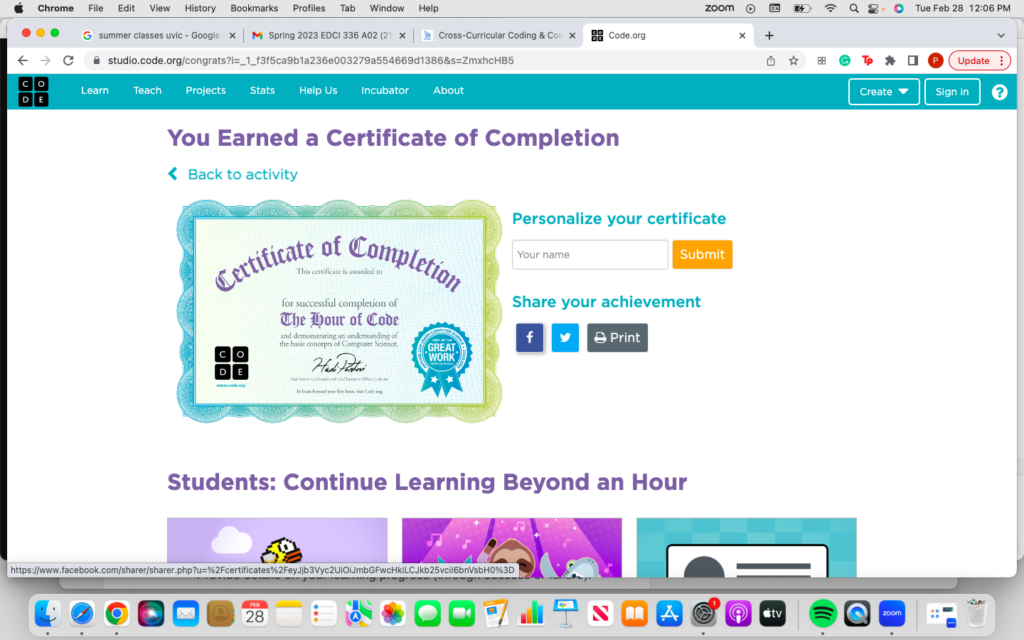This screenshot has height=640, width=1024.
Task: Open the Chrome profile avatar P
Action: pos(935,60)
